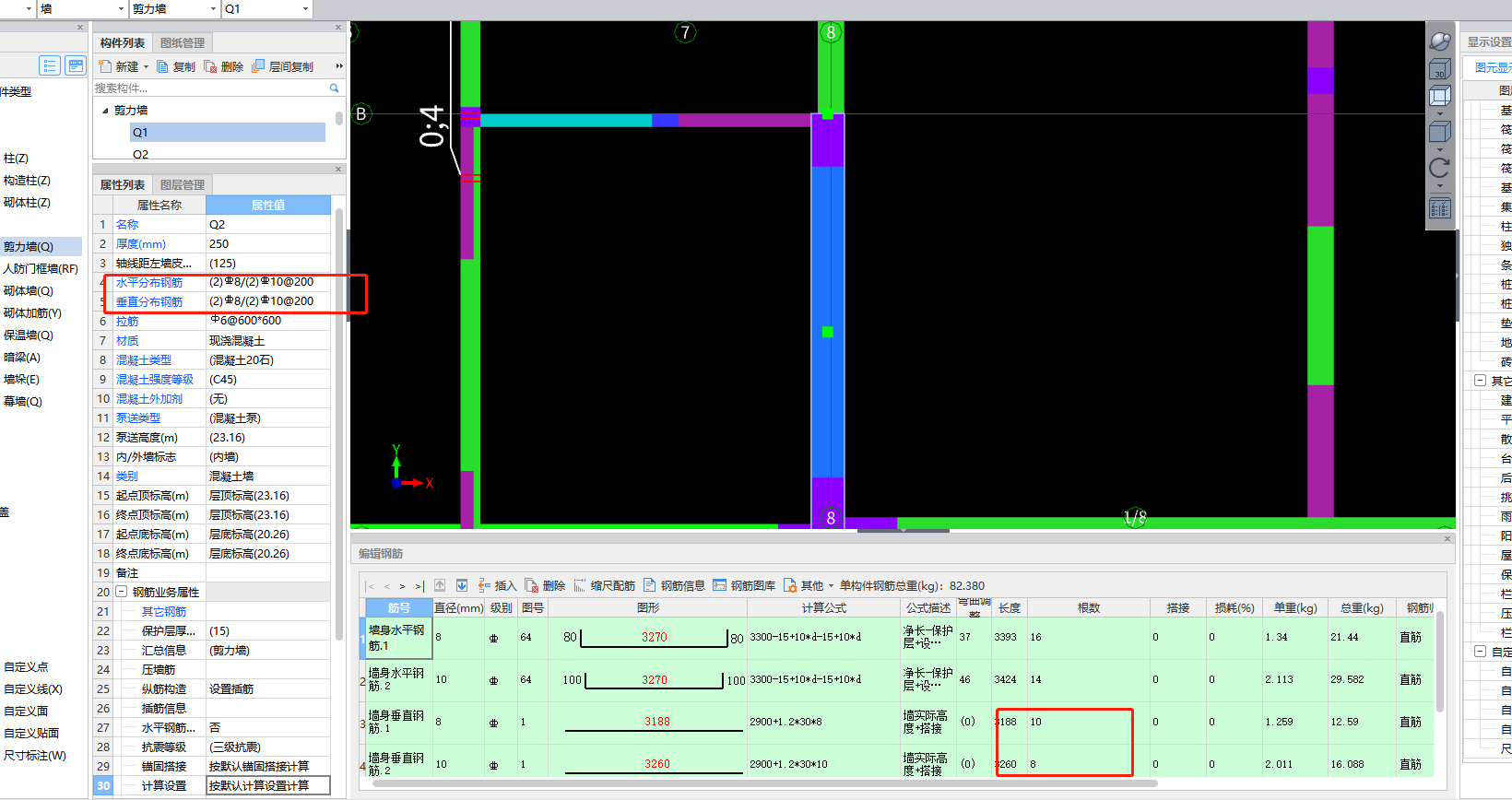Click the search magnifier icon in component search

pyautogui.click(x=334, y=88)
